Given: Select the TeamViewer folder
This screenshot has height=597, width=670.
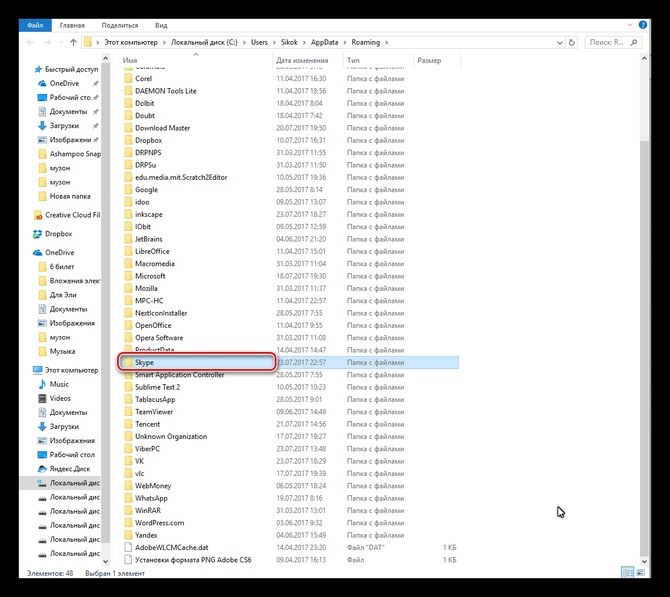Looking at the screenshot, I should click(288, 412).
